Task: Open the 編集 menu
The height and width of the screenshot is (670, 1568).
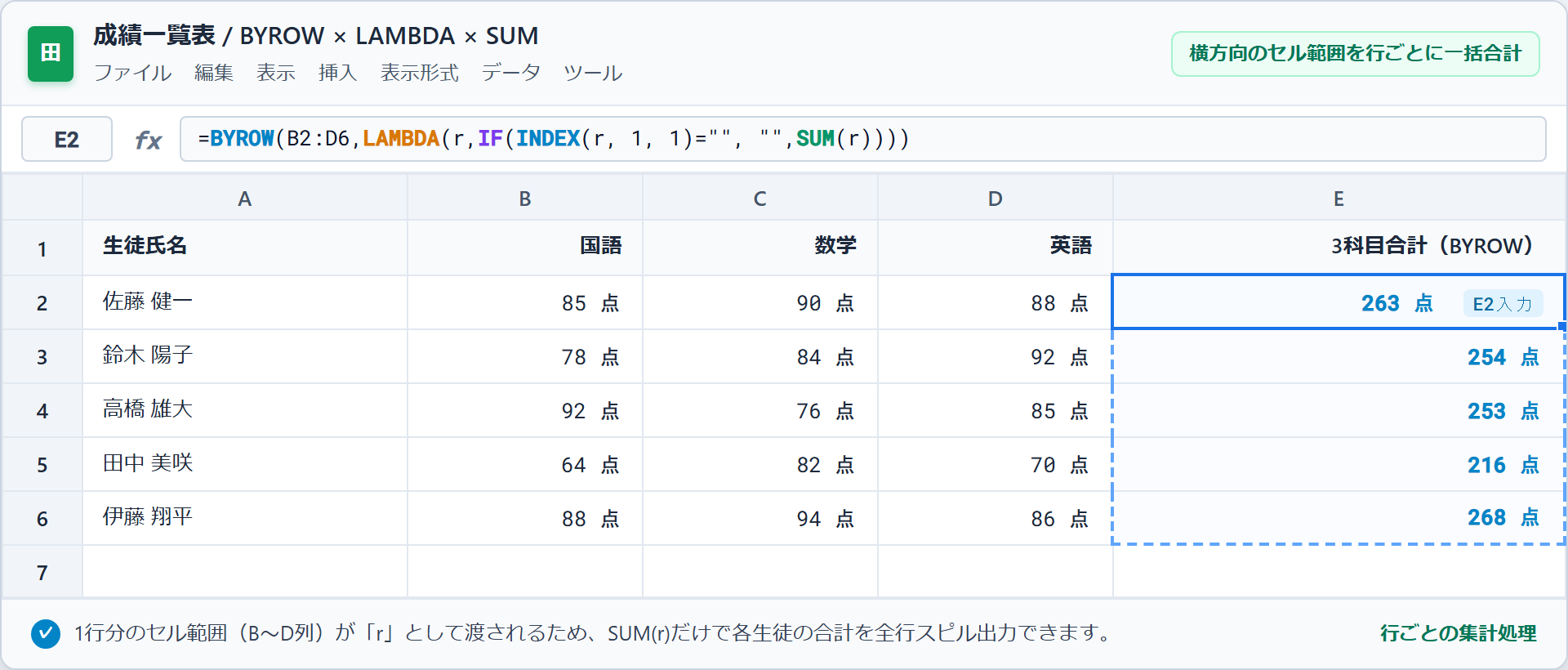Action: point(214,73)
